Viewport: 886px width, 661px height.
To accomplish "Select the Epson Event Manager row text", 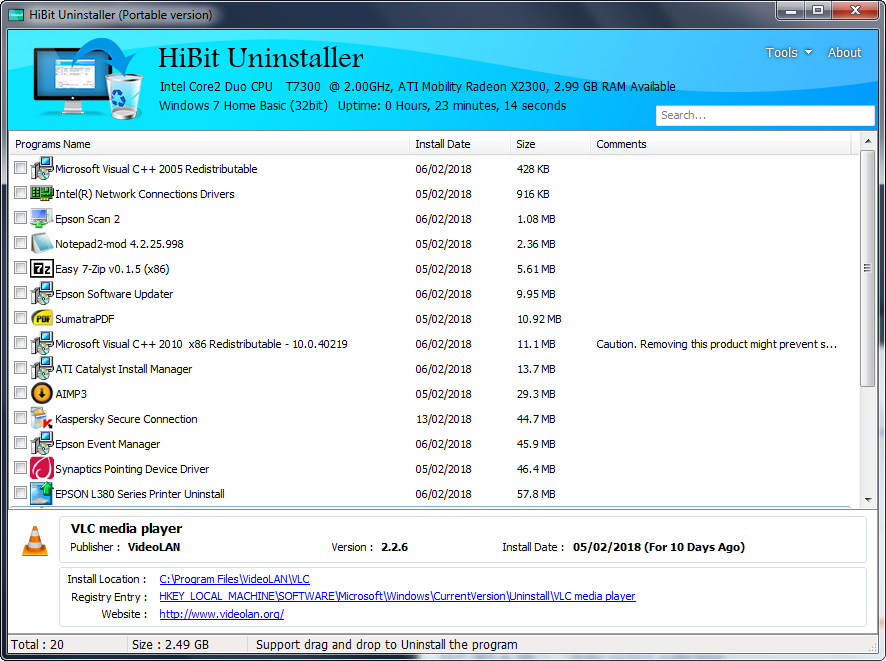I will [107, 444].
